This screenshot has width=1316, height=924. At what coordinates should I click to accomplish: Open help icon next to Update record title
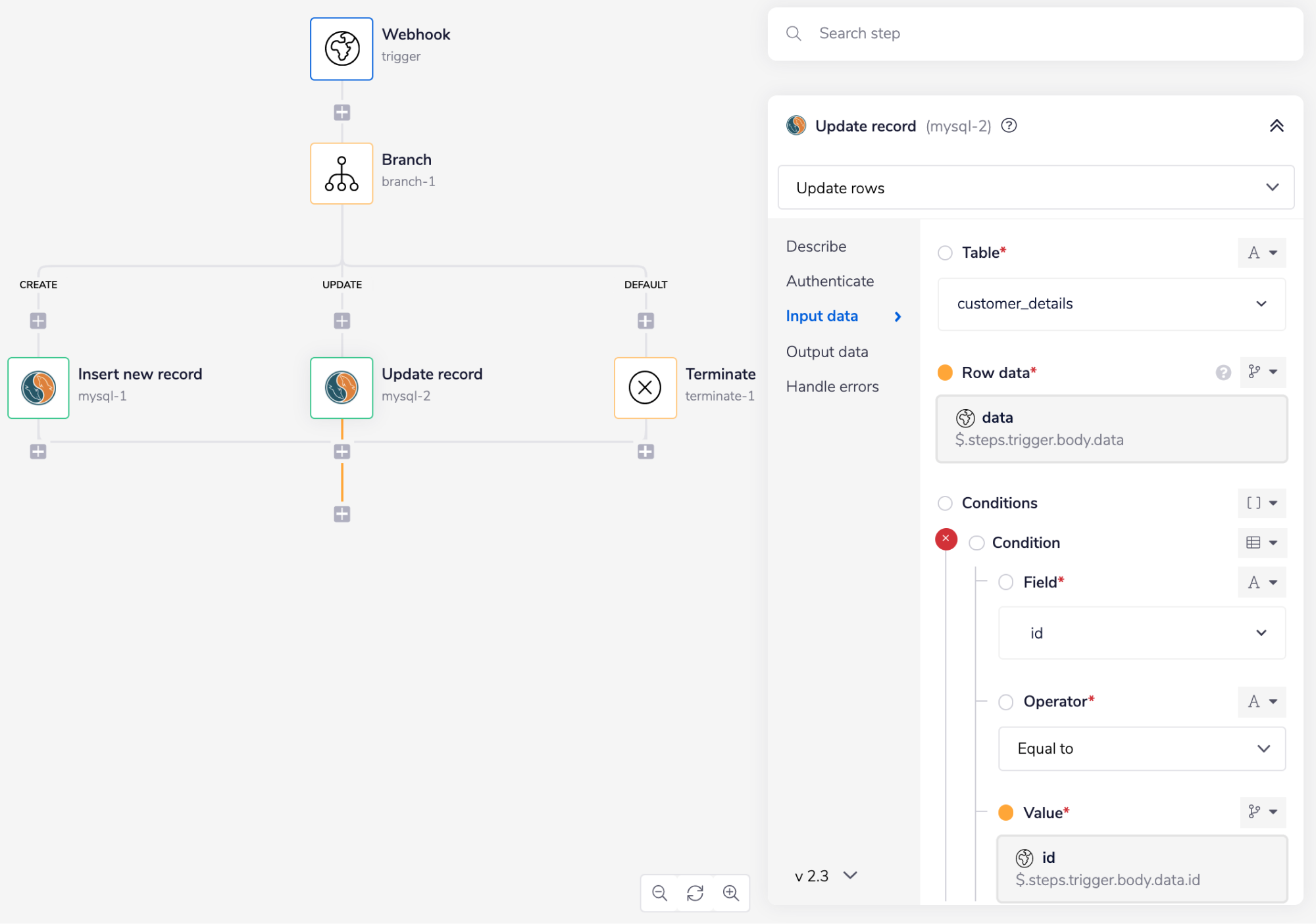pyautogui.click(x=1009, y=126)
